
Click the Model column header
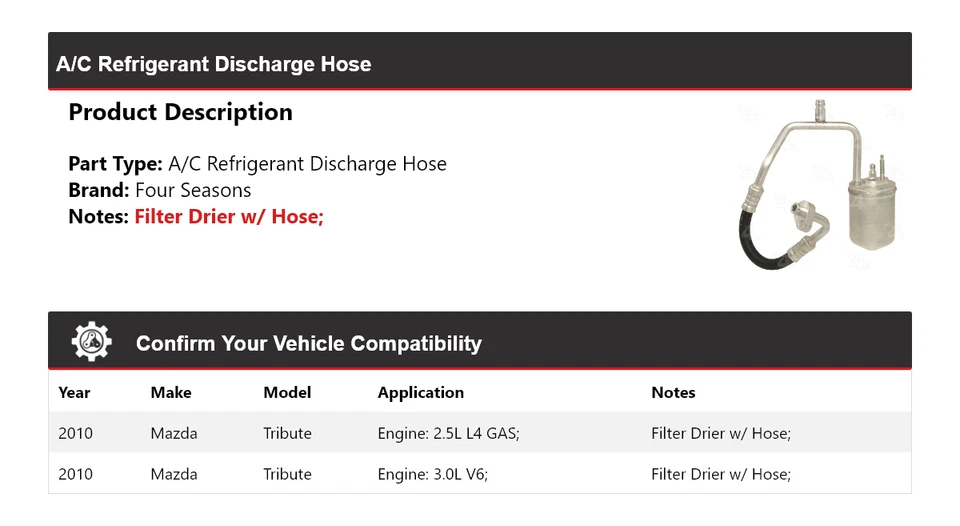click(287, 393)
